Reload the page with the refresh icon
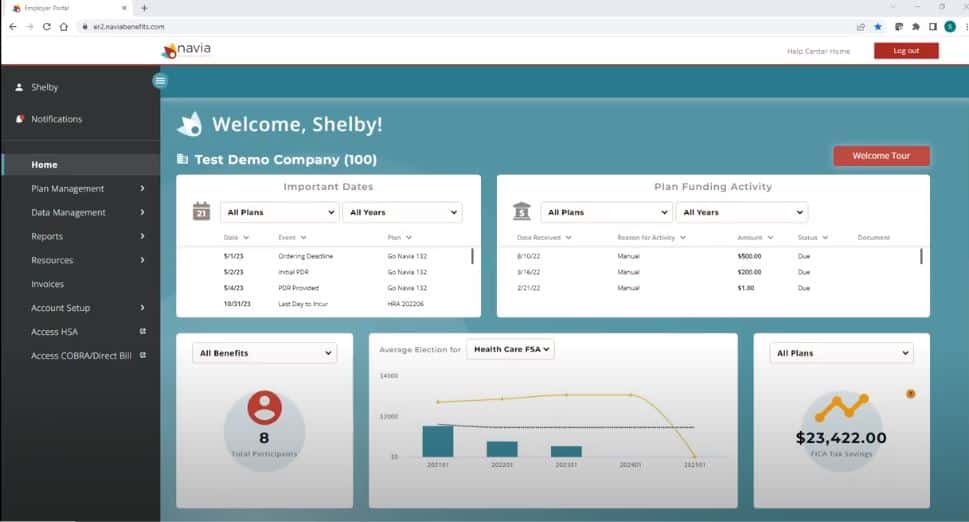 (46, 27)
